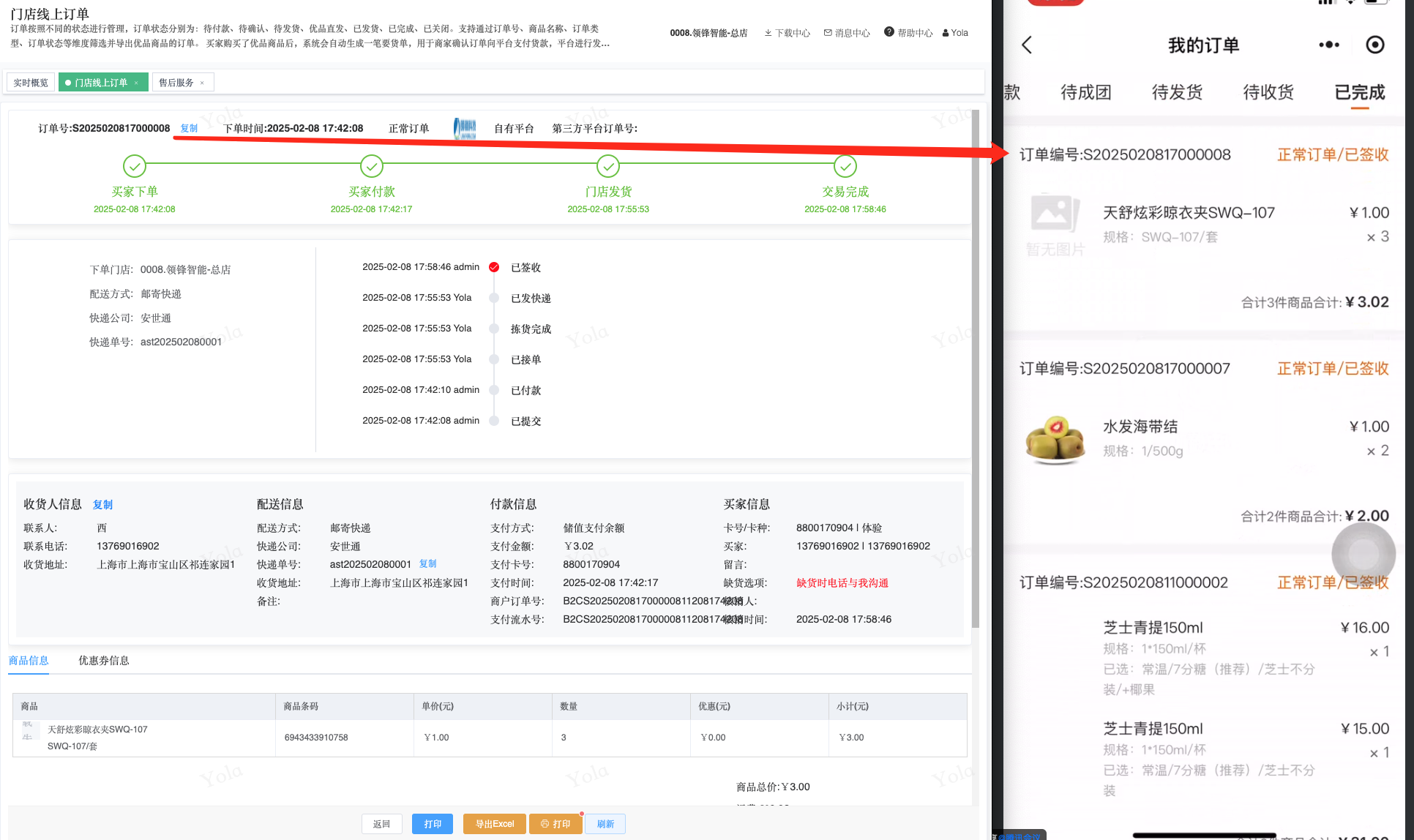Click 返回 button

coord(381,824)
